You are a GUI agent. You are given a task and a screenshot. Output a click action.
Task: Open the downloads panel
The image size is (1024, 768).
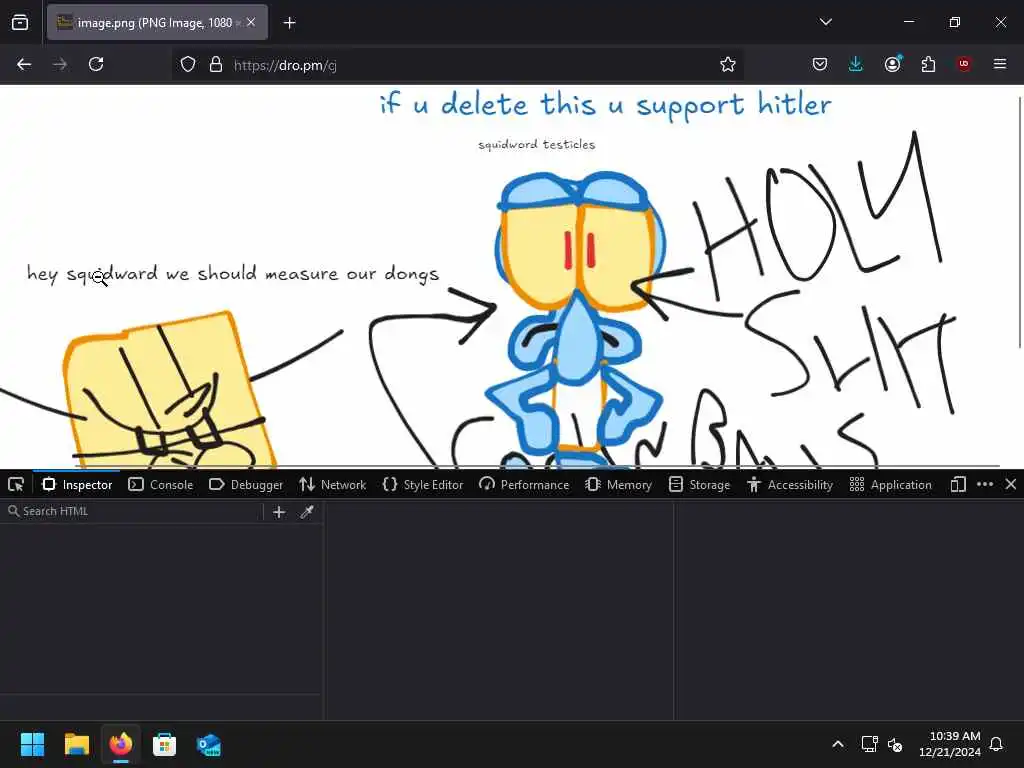click(x=856, y=64)
